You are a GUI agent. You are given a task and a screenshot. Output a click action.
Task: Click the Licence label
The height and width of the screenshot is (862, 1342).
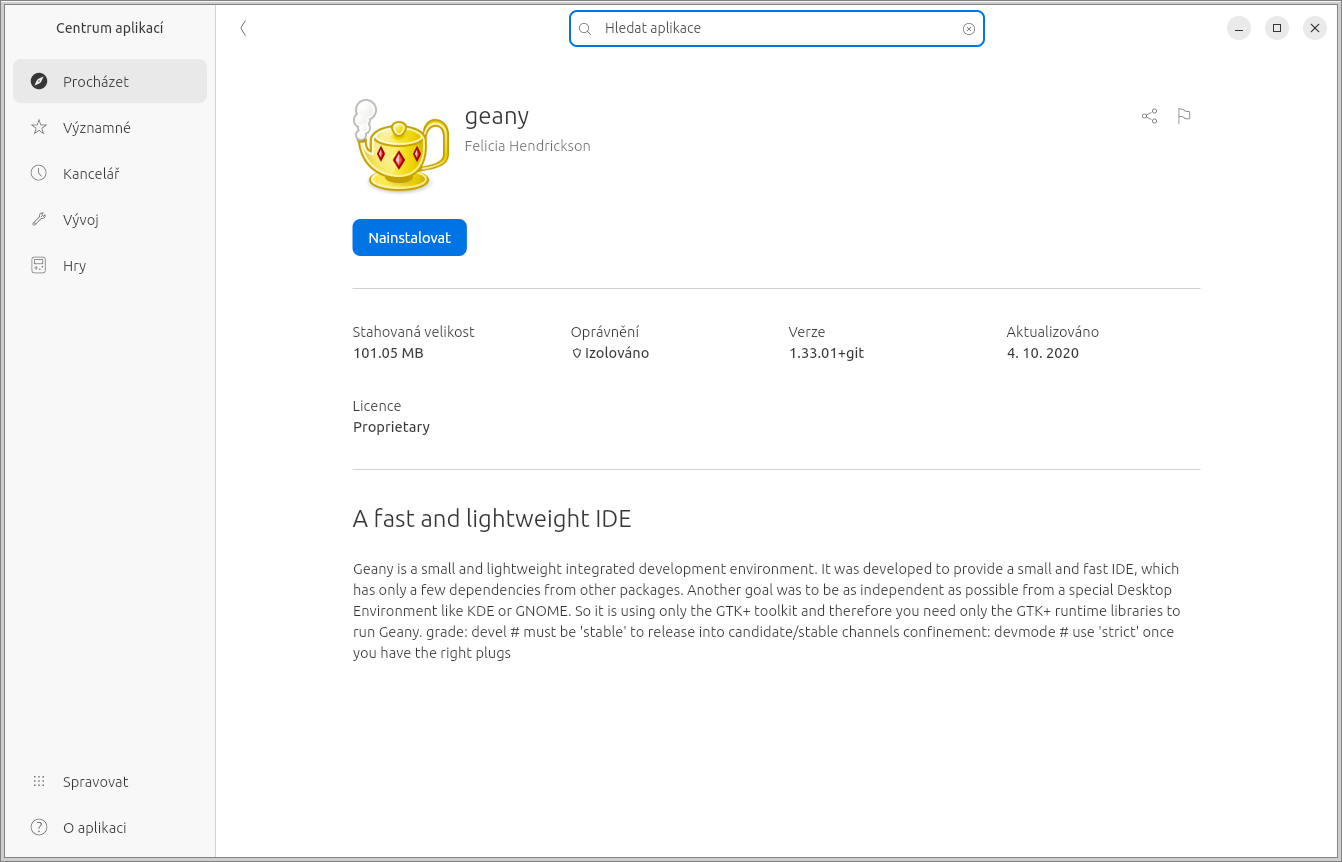click(x=377, y=406)
